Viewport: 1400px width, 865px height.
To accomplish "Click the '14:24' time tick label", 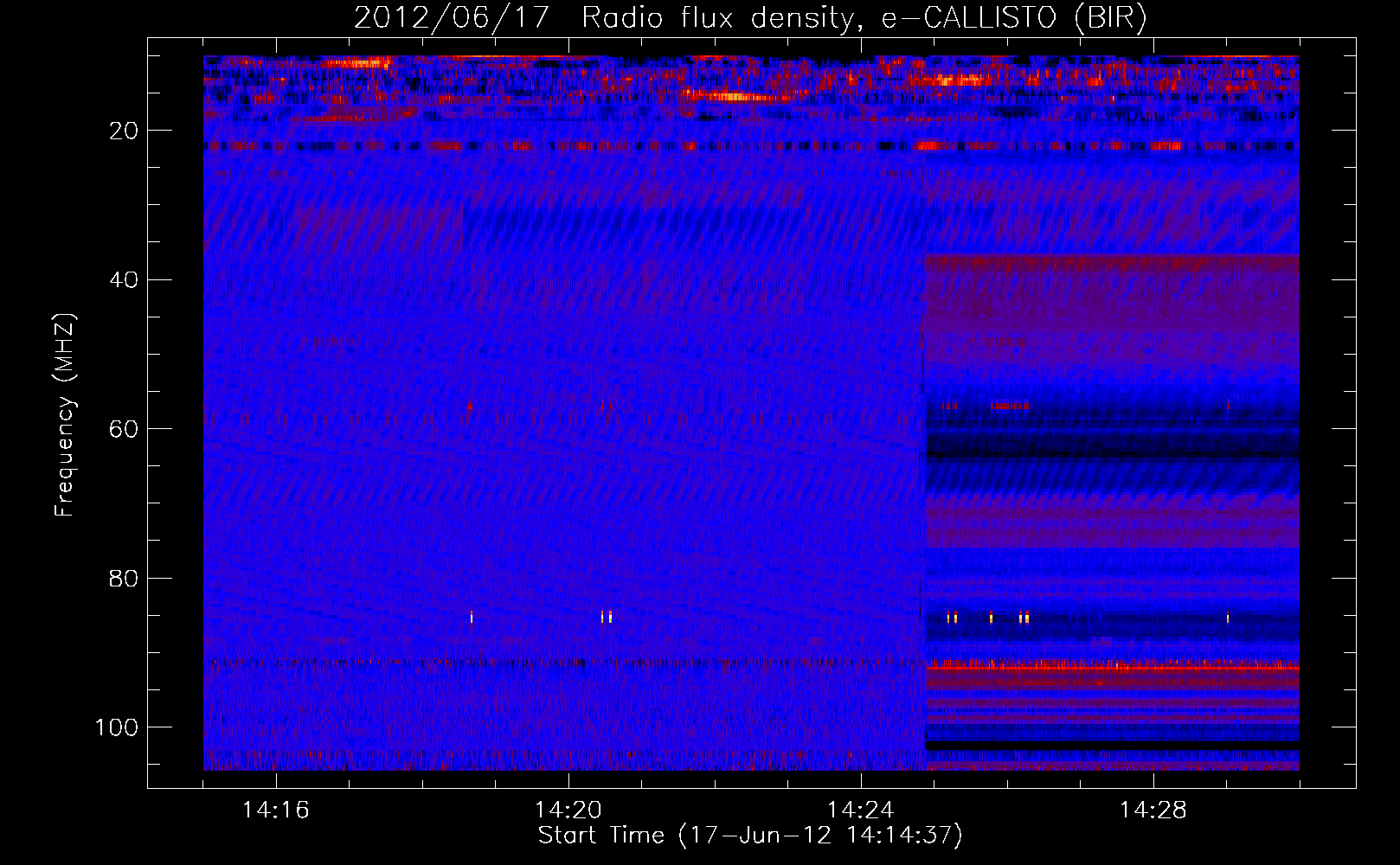I will pyautogui.click(x=861, y=811).
